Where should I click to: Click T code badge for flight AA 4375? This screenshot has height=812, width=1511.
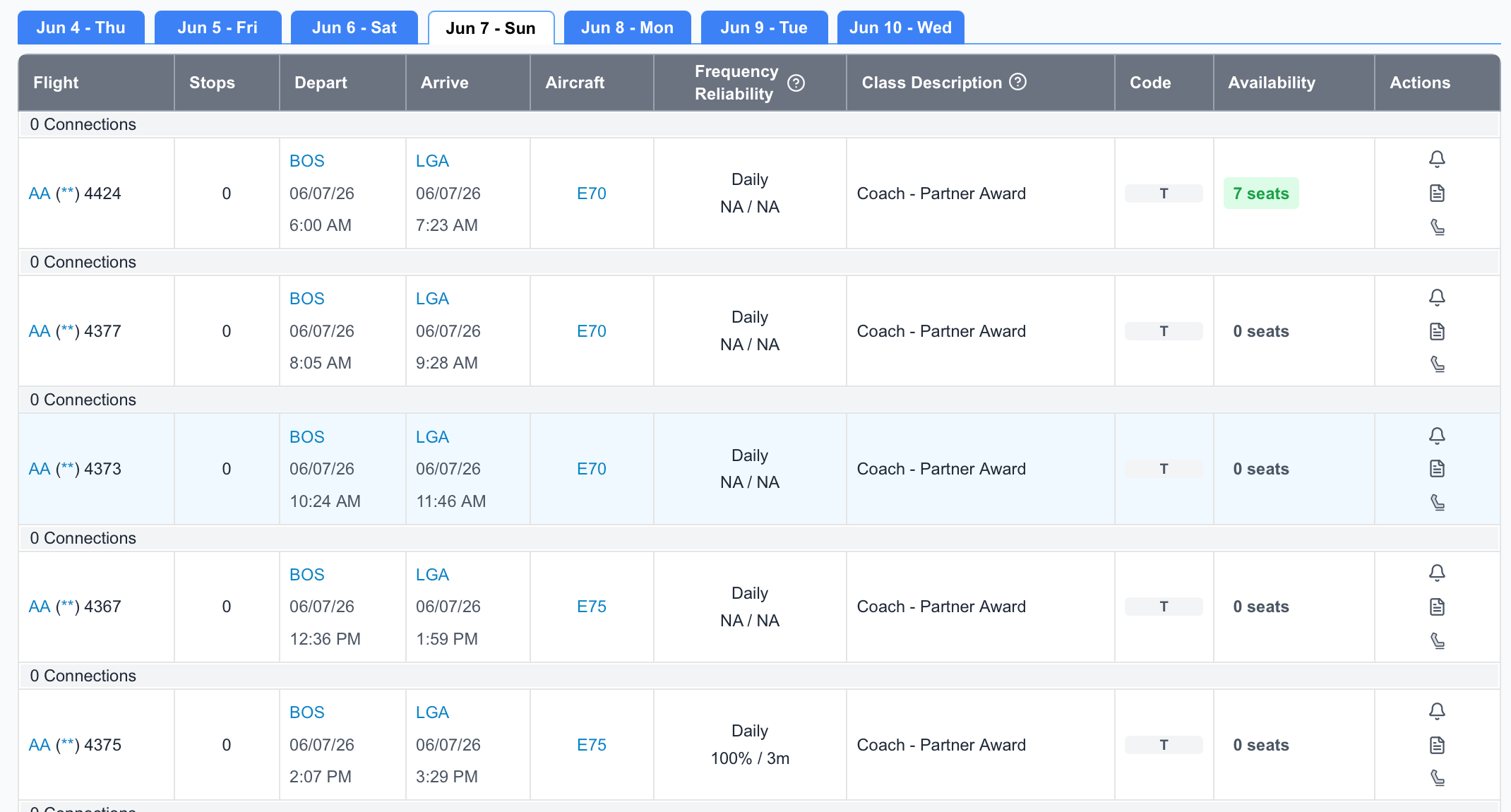1163,745
